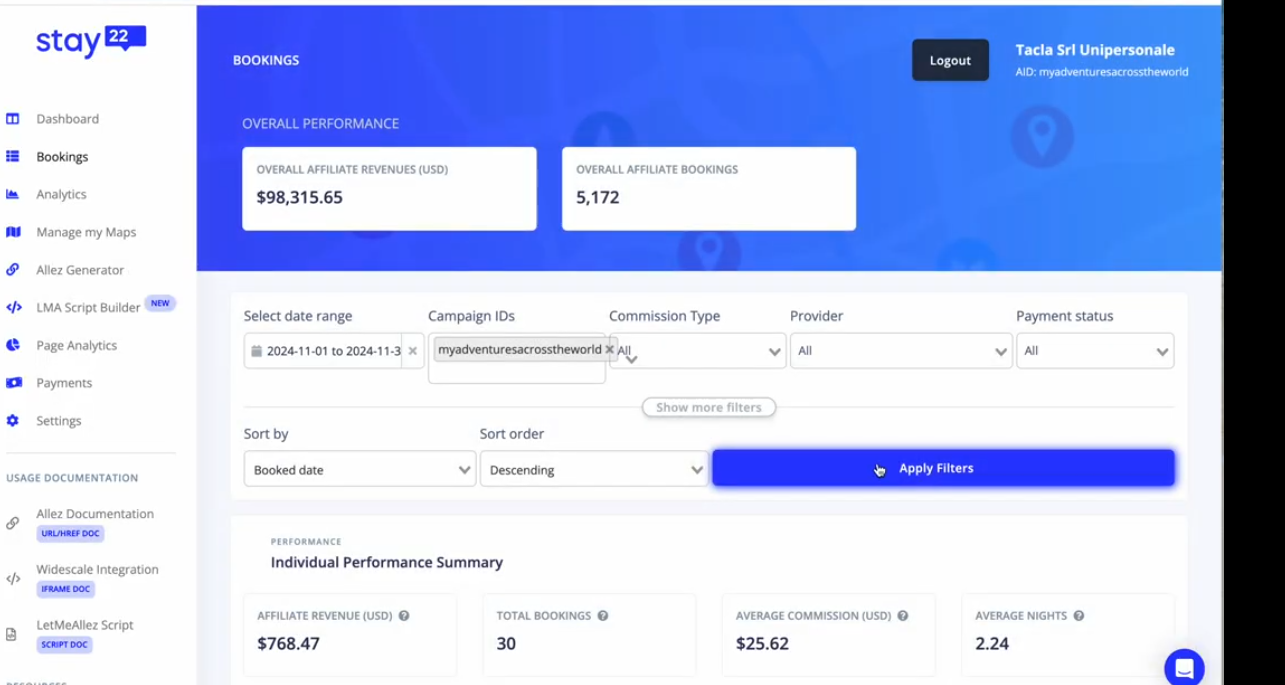Click the Page Analytics pie chart icon
1285x685 pixels.
click(x=13, y=345)
